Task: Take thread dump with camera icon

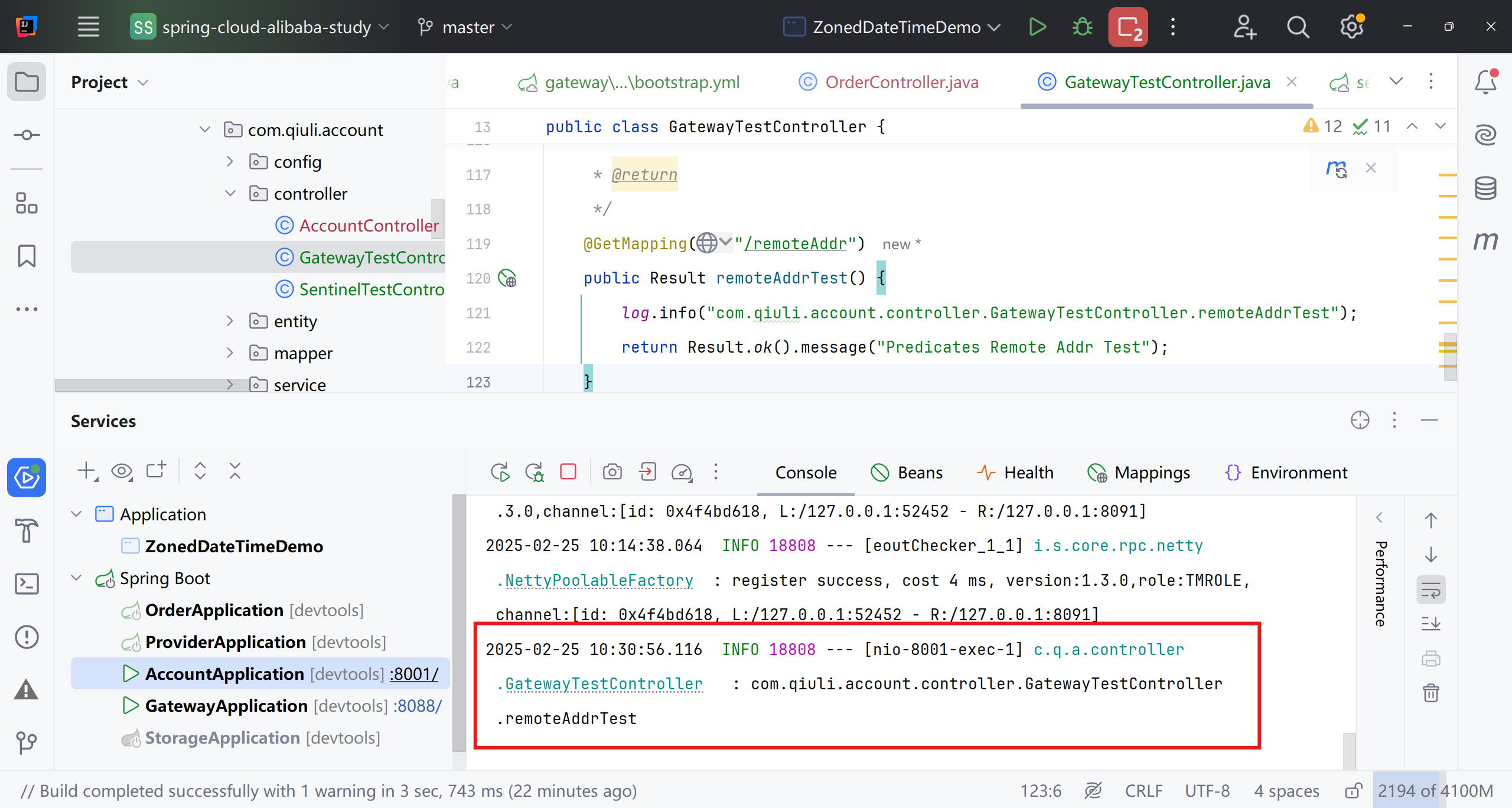Action: [612, 472]
